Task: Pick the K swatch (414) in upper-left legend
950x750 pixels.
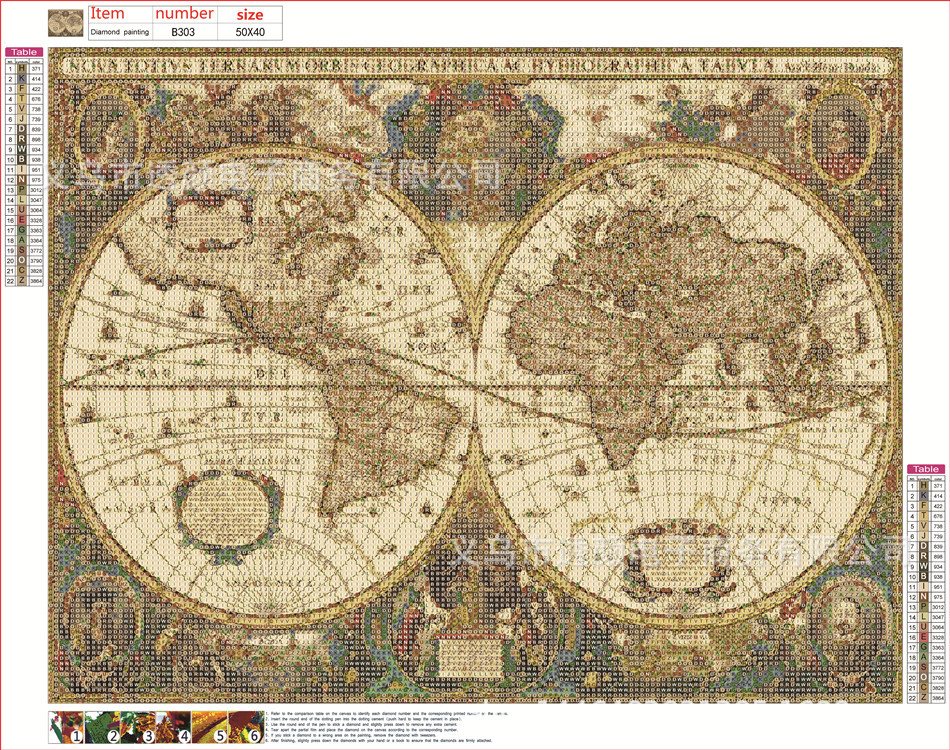Action: pos(22,79)
